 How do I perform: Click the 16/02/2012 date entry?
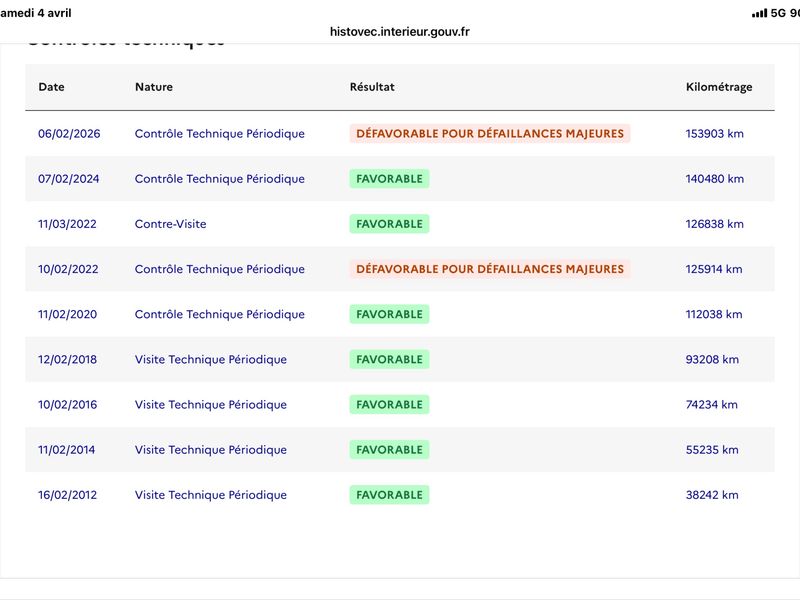click(68, 495)
